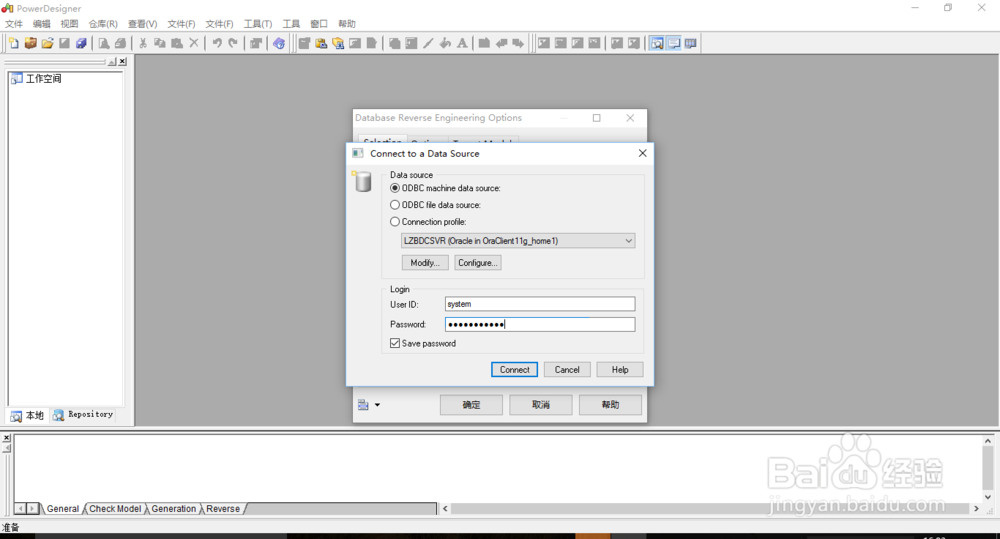Viewport: 1000px width, 539px height.
Task: Open the 编辑 menu
Action: click(x=41, y=24)
